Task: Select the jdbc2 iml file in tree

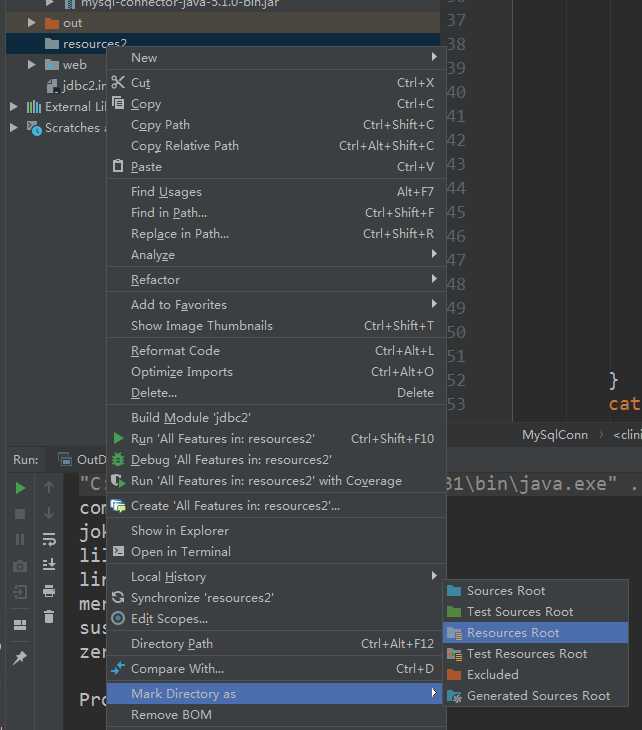Action: (x=77, y=86)
